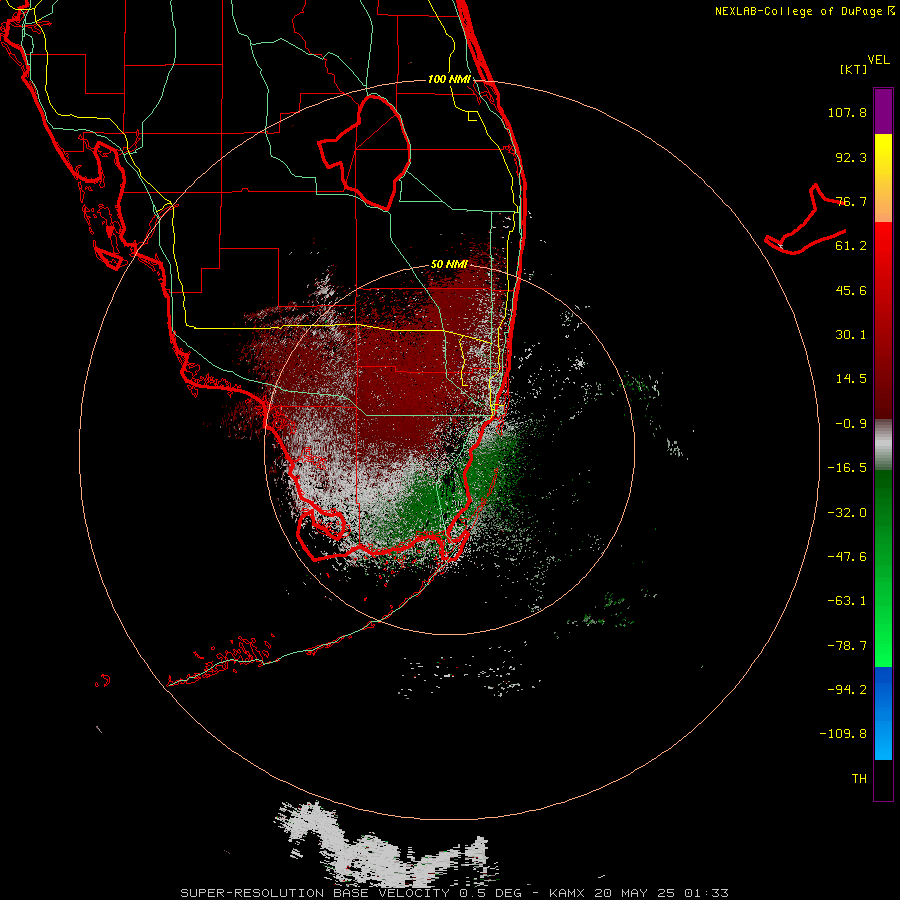Click the [KT] units label

[x=854, y=69]
